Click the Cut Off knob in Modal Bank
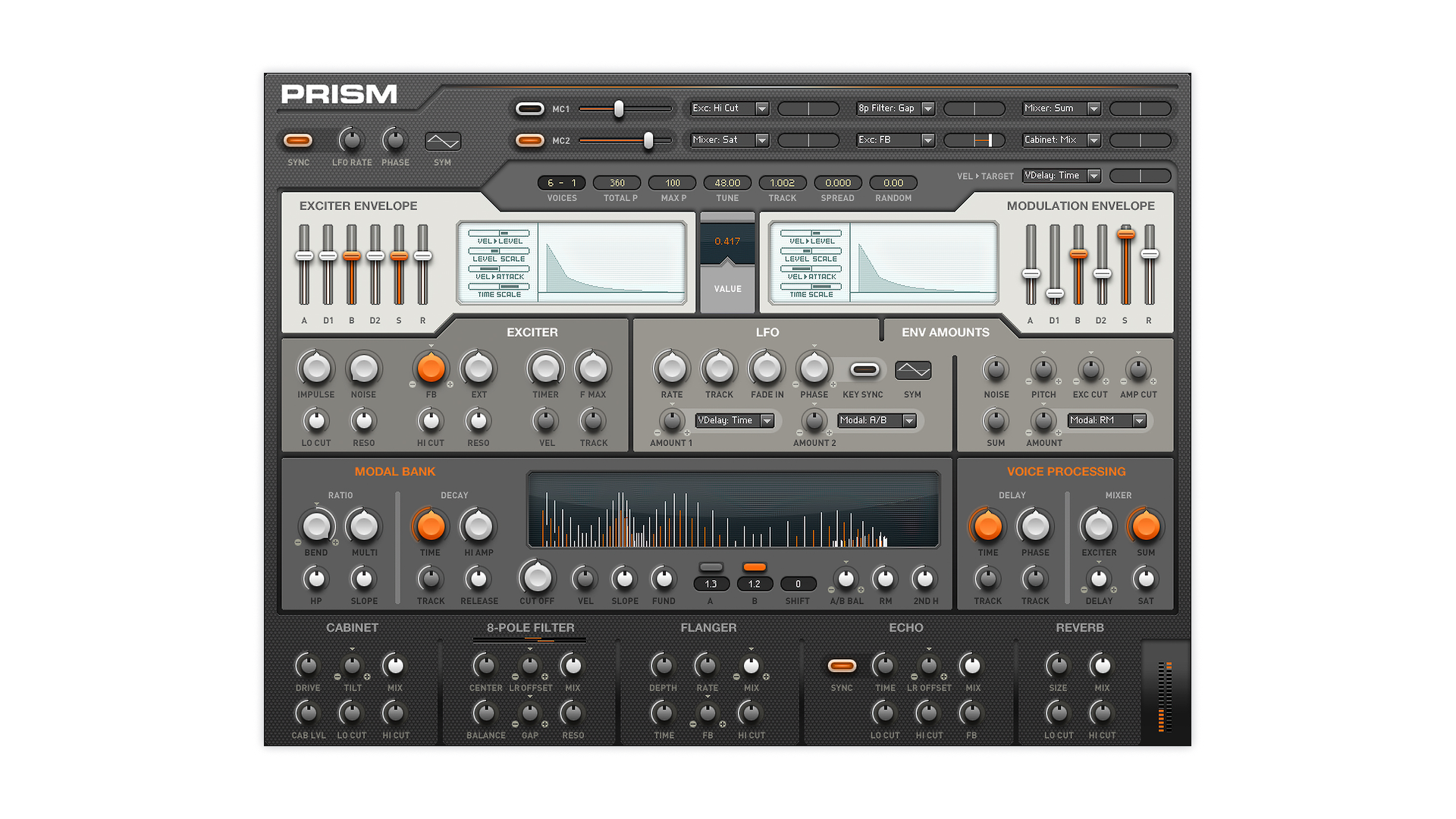The height and width of the screenshot is (819, 1456). pyautogui.click(x=536, y=579)
